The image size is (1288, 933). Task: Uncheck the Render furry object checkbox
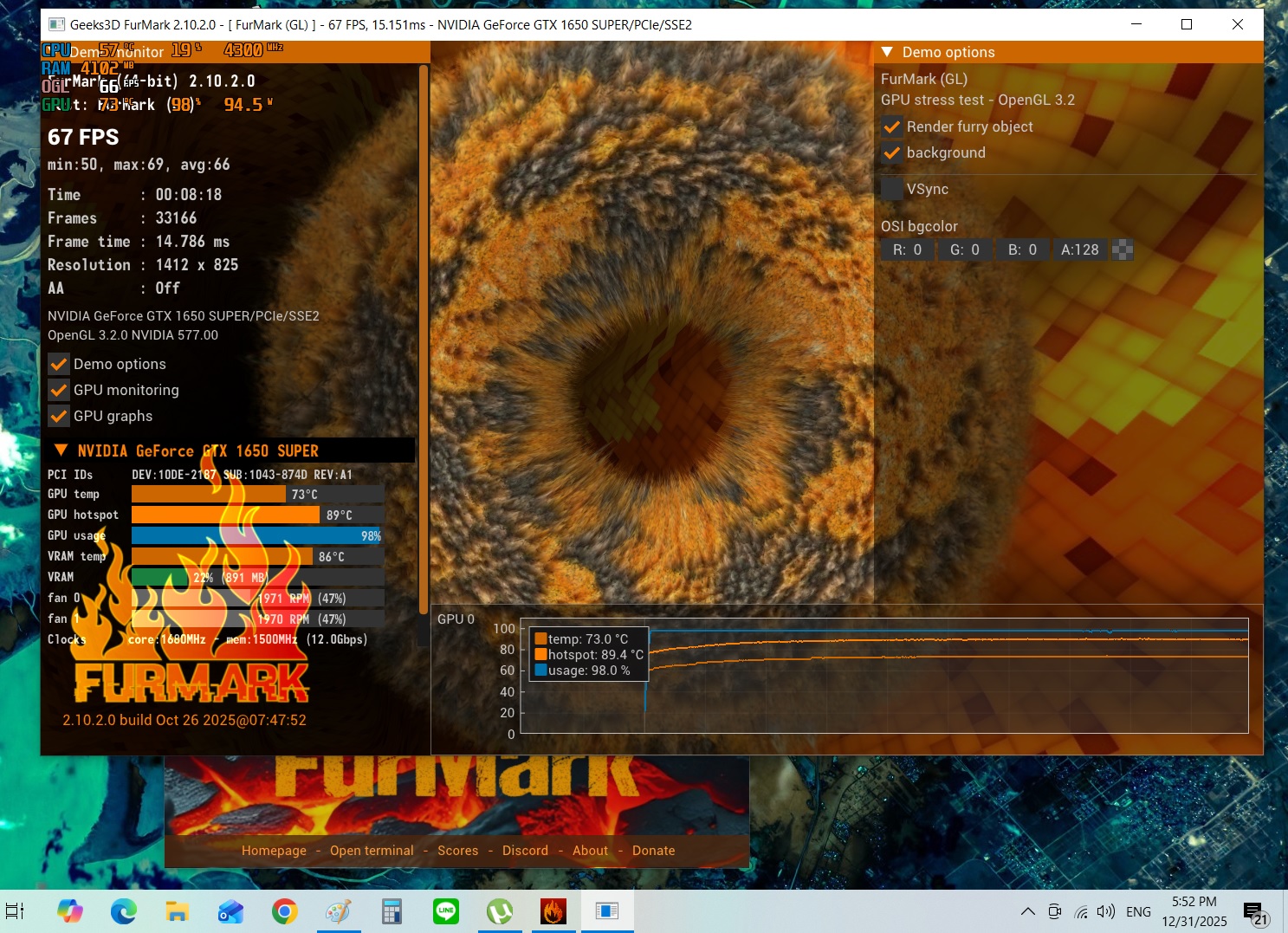point(892,127)
